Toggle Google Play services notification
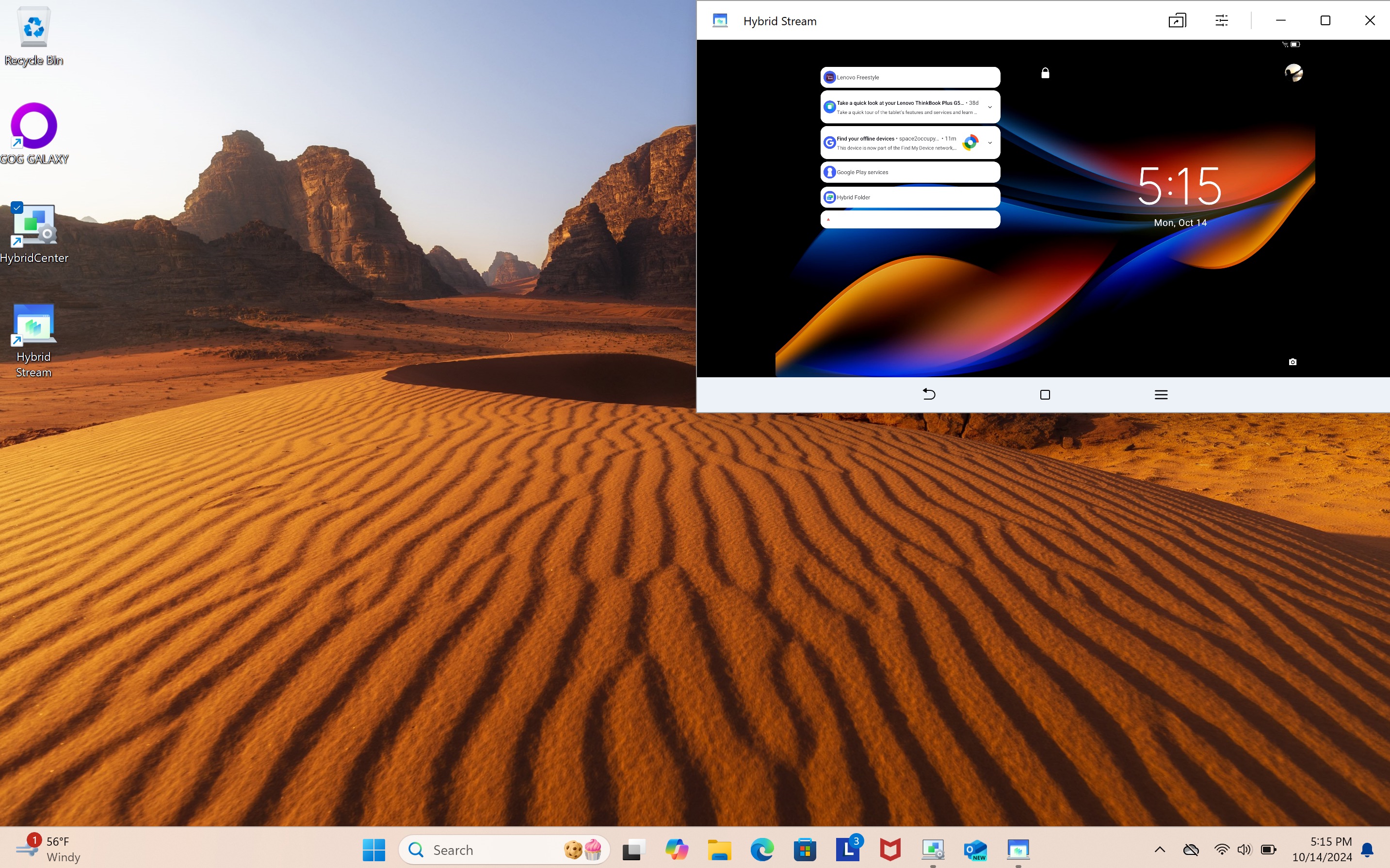 tap(909, 171)
